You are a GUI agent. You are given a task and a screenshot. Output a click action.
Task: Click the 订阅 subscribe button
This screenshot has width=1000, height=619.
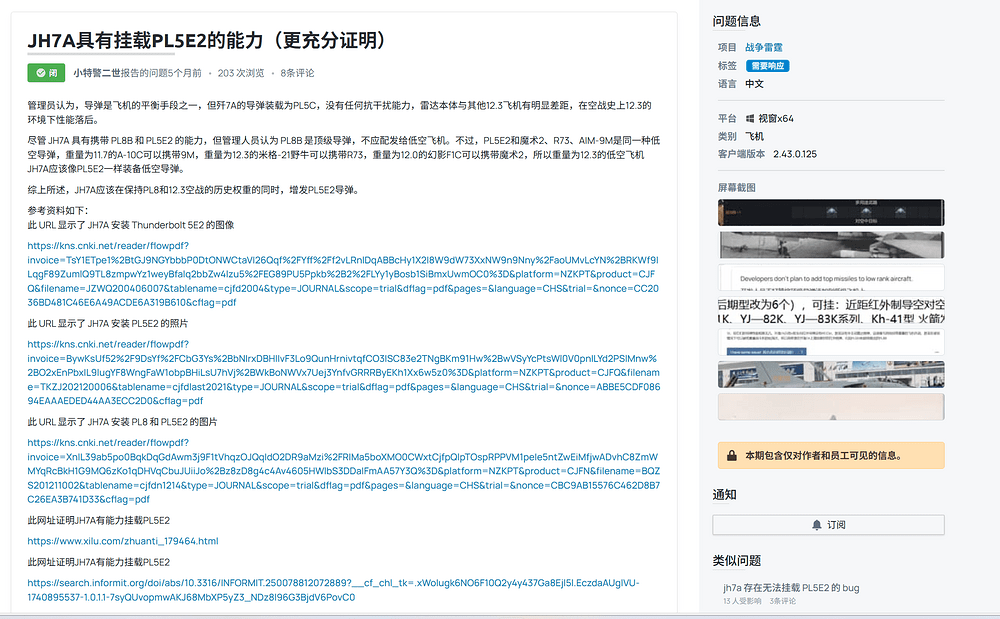(828, 525)
